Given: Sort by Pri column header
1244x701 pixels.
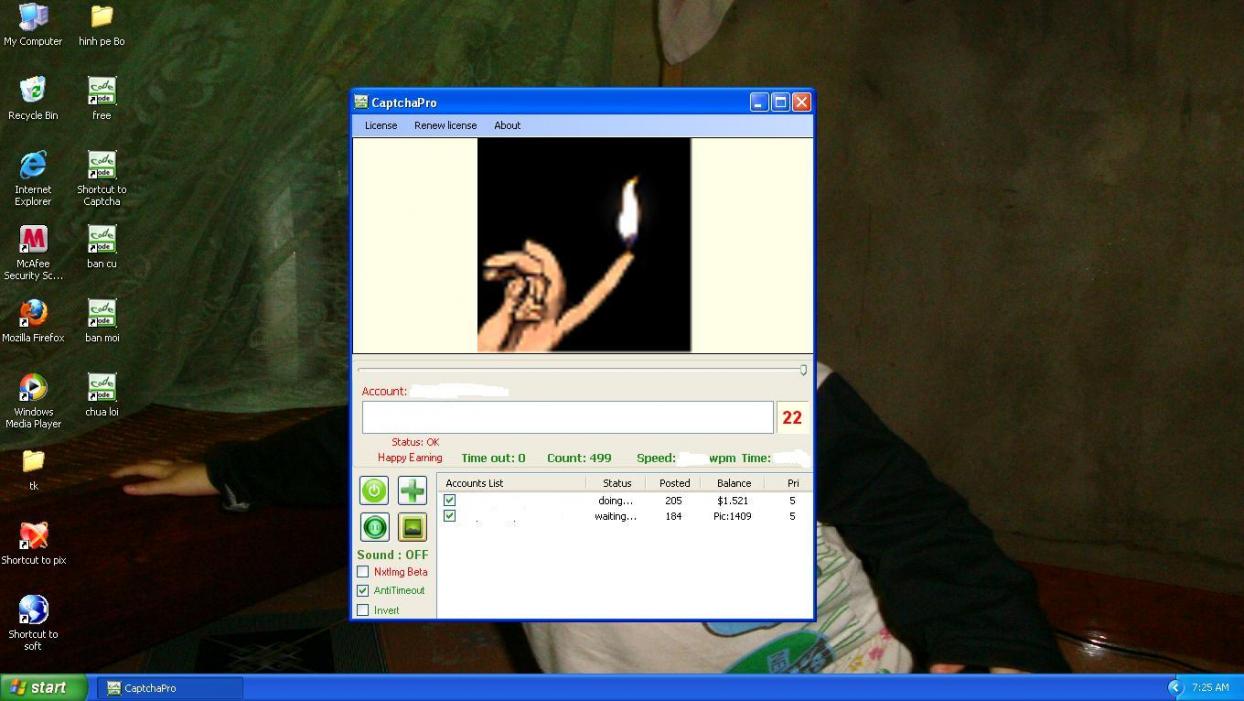Looking at the screenshot, I should [x=789, y=483].
